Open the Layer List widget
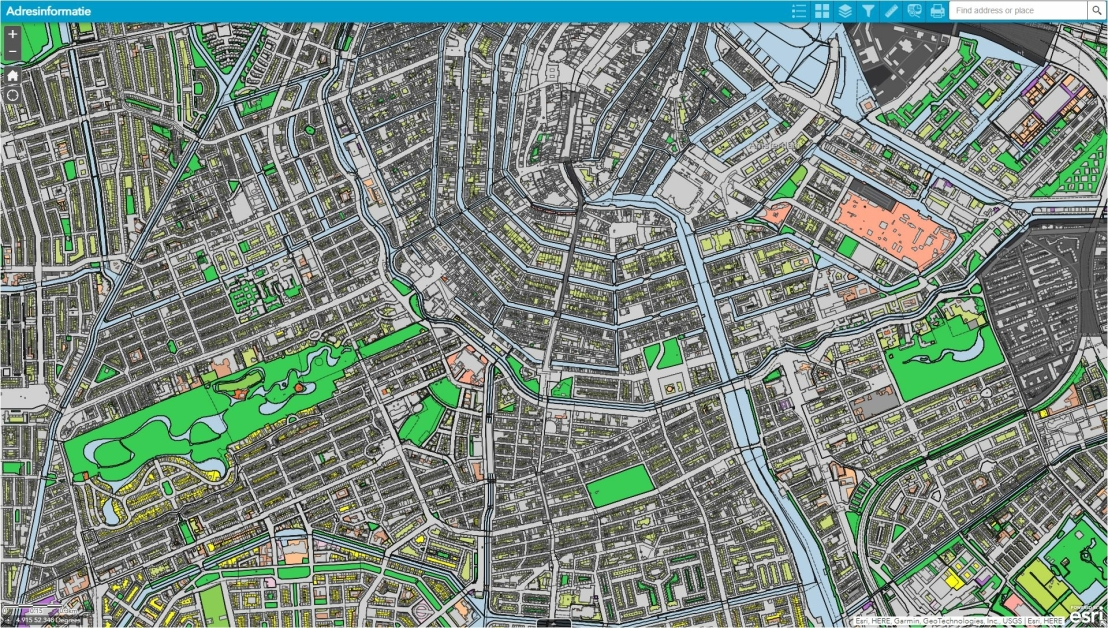The height and width of the screenshot is (628, 1108). point(845,10)
